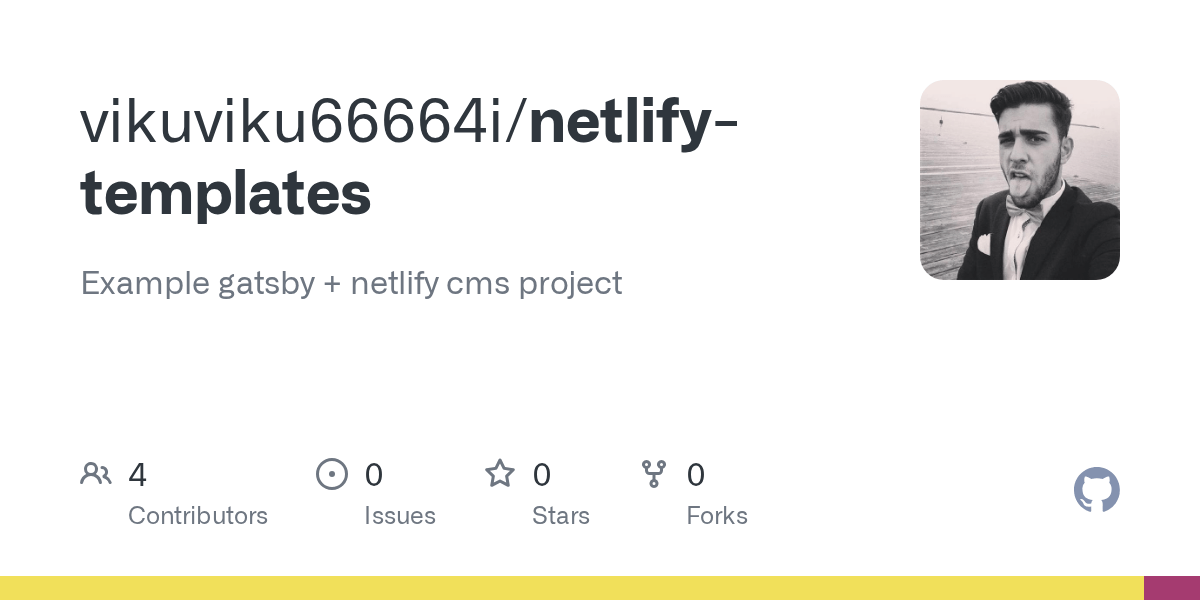
Task: Click the 0 next to the fork icon
Action: [696, 474]
